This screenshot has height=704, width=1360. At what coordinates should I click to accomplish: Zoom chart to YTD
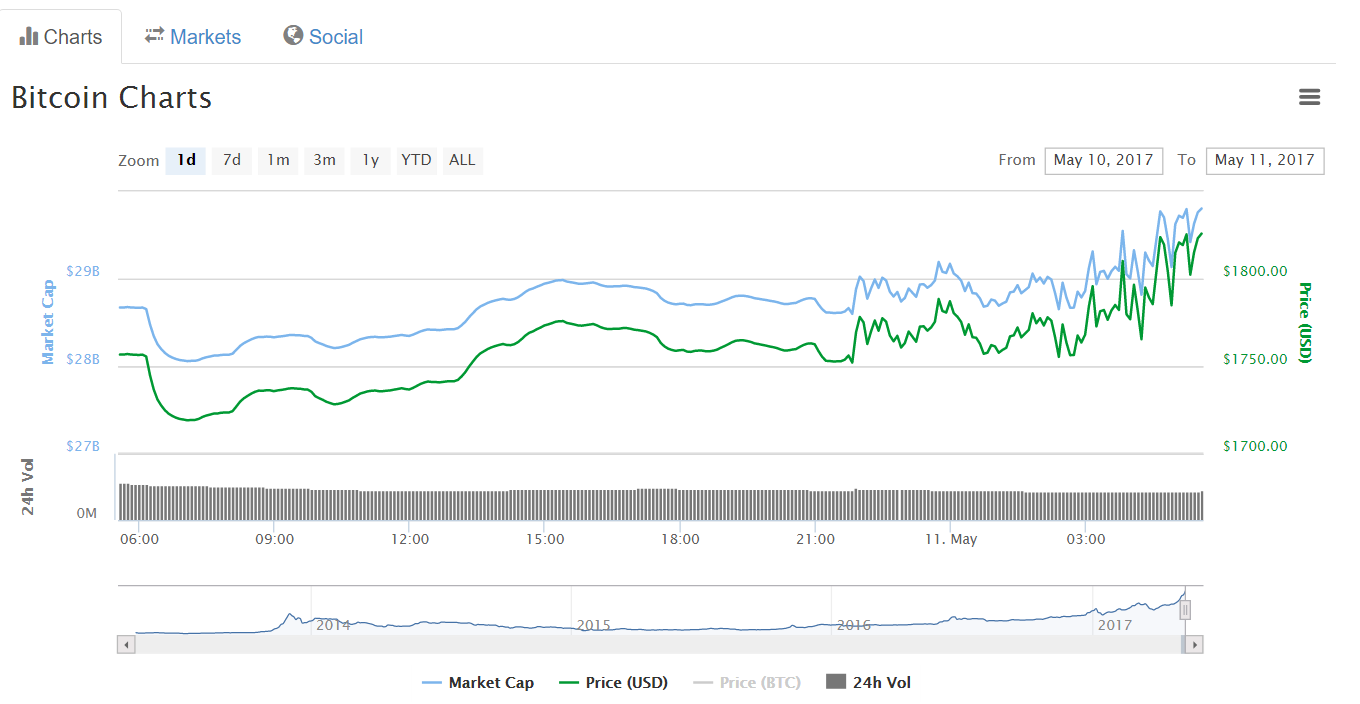click(x=416, y=160)
